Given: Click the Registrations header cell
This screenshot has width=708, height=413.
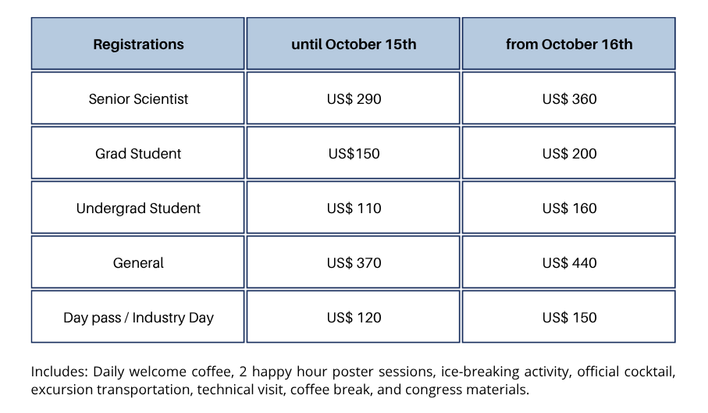Looking at the screenshot, I should click(138, 45).
